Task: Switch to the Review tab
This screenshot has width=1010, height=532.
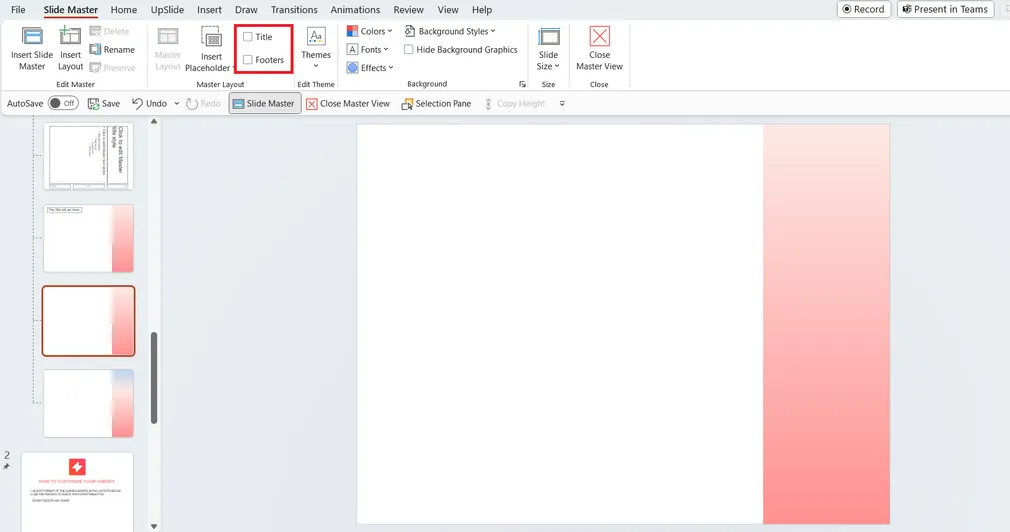Action: [408, 10]
